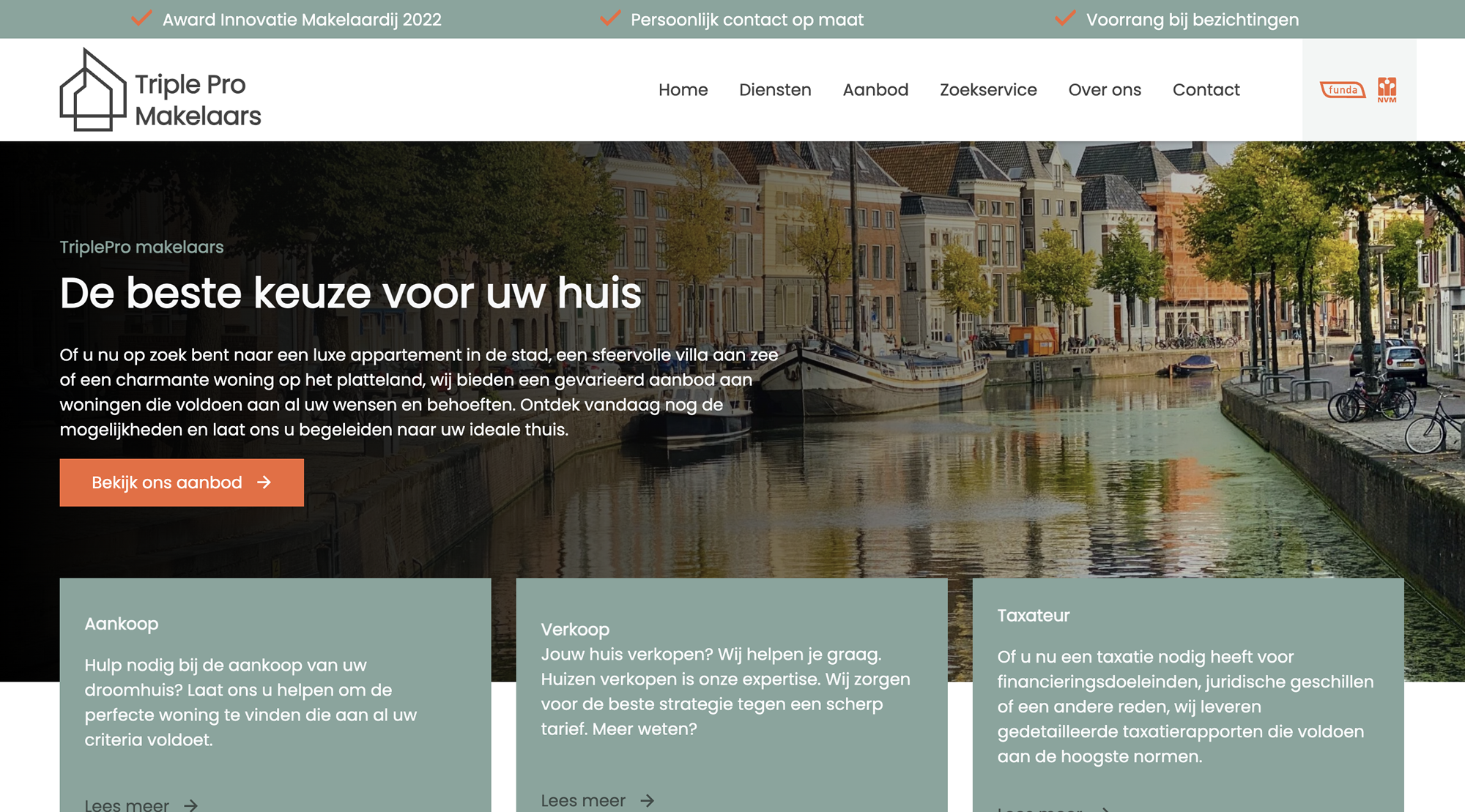The width and height of the screenshot is (1465, 812).
Task: Click the arrow next to Aankoop Lees meer
Action: pyautogui.click(x=192, y=806)
